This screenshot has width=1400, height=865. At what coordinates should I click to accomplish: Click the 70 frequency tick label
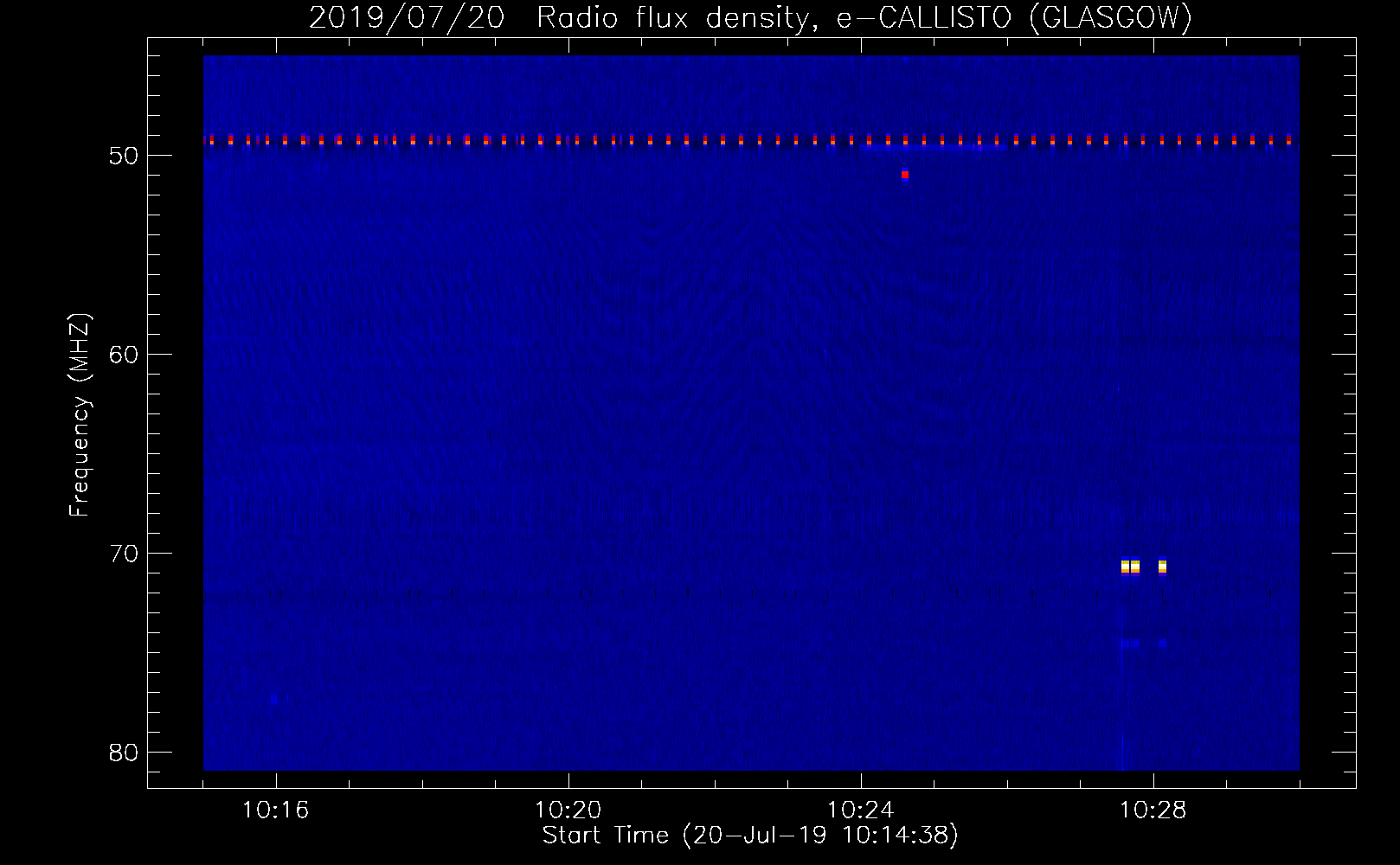click(125, 554)
